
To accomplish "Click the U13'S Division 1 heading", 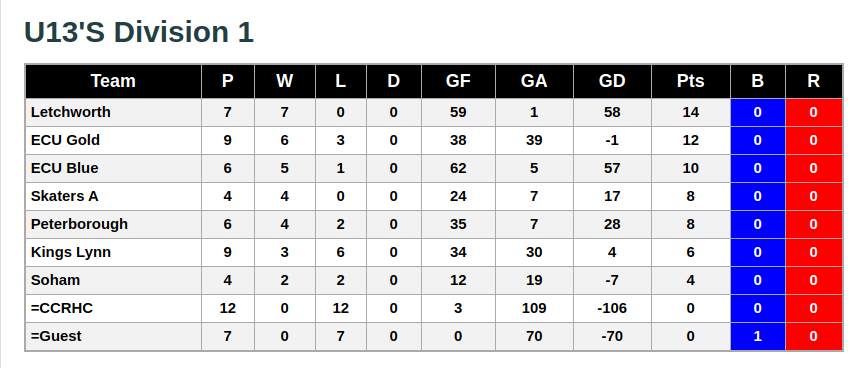I will coord(139,32).
